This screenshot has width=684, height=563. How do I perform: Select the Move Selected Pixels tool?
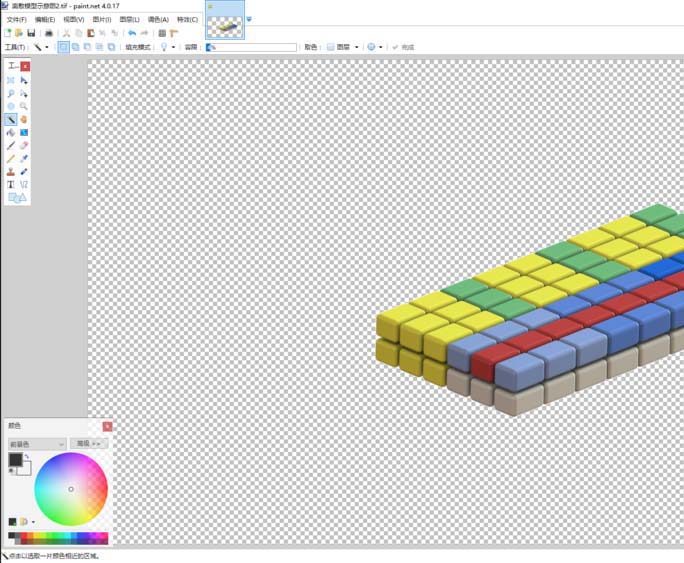click(24, 80)
